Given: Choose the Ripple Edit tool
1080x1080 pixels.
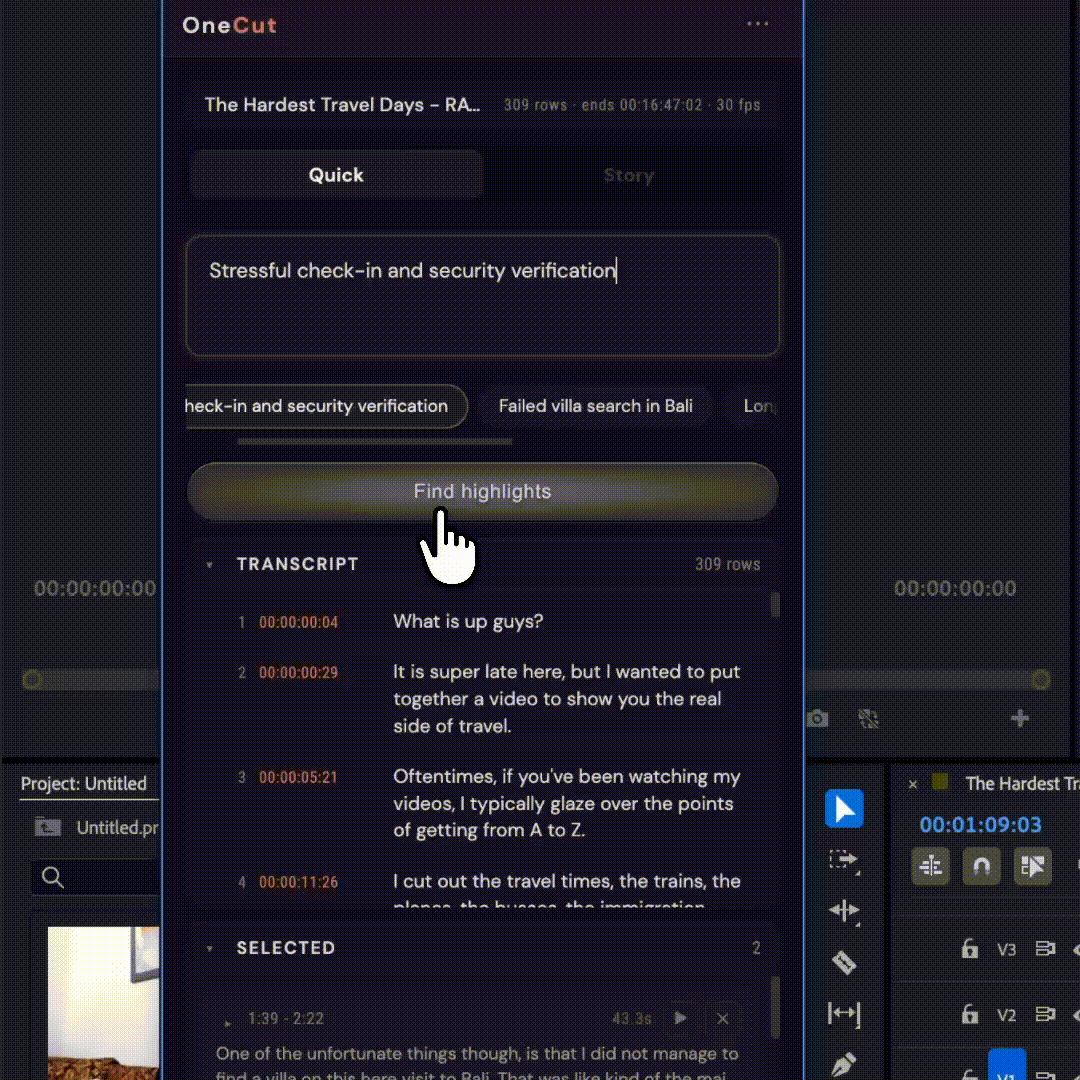Looking at the screenshot, I should [844, 911].
